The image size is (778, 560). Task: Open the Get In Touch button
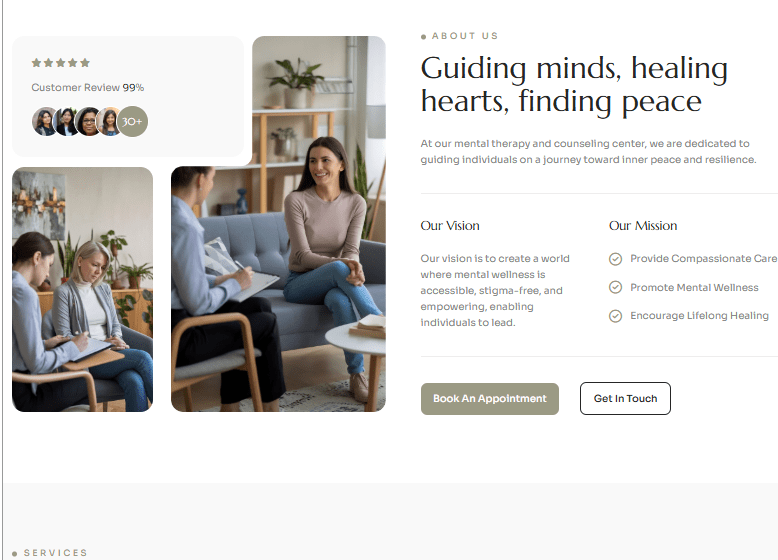625,398
